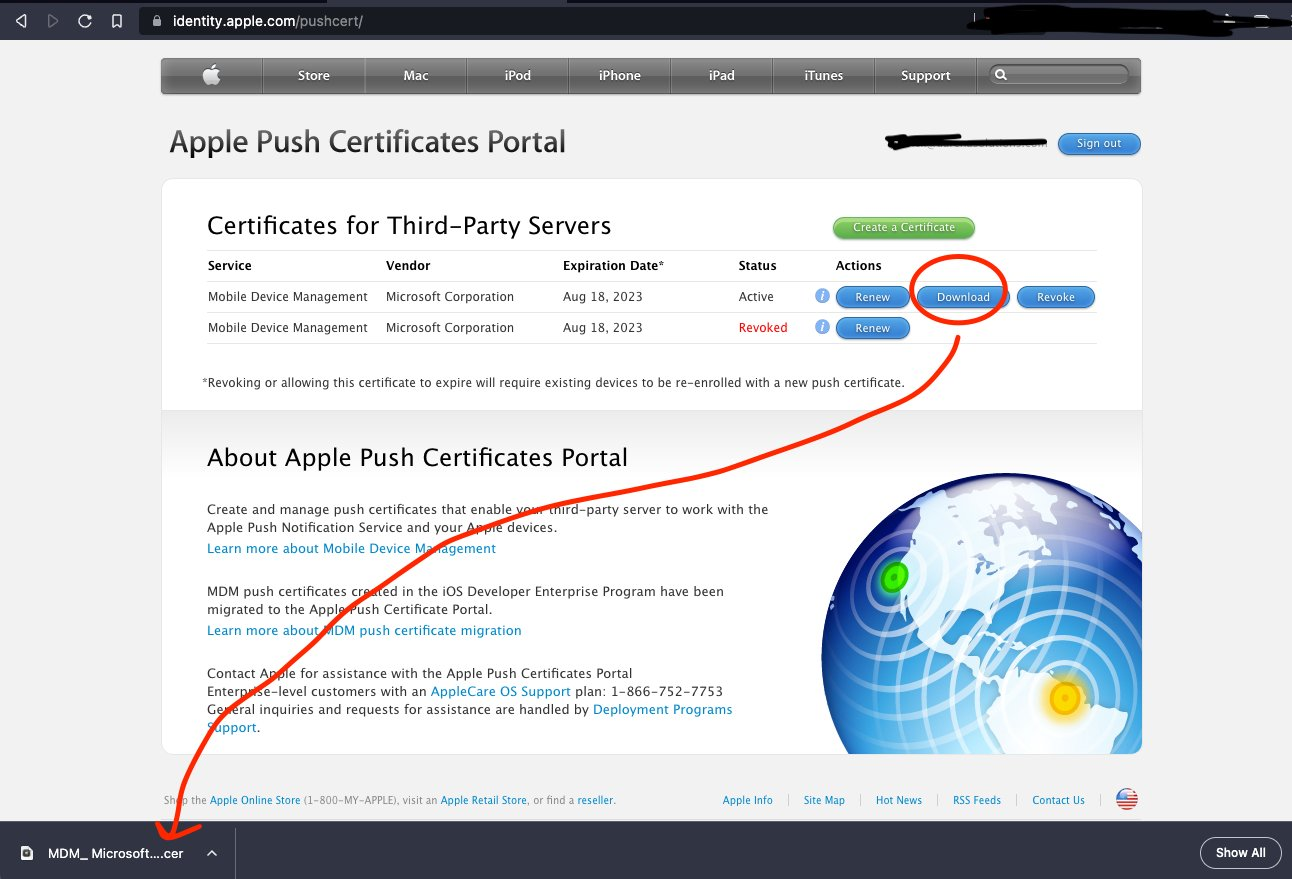Screen dimensions: 1292x879
Task: Bookmark this page with bookmark icon
Action: [x=118, y=20]
